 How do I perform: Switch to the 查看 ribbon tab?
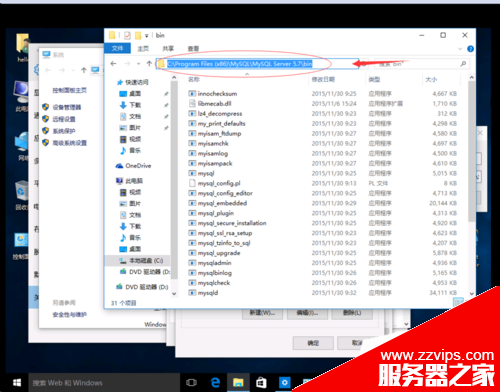point(193,49)
